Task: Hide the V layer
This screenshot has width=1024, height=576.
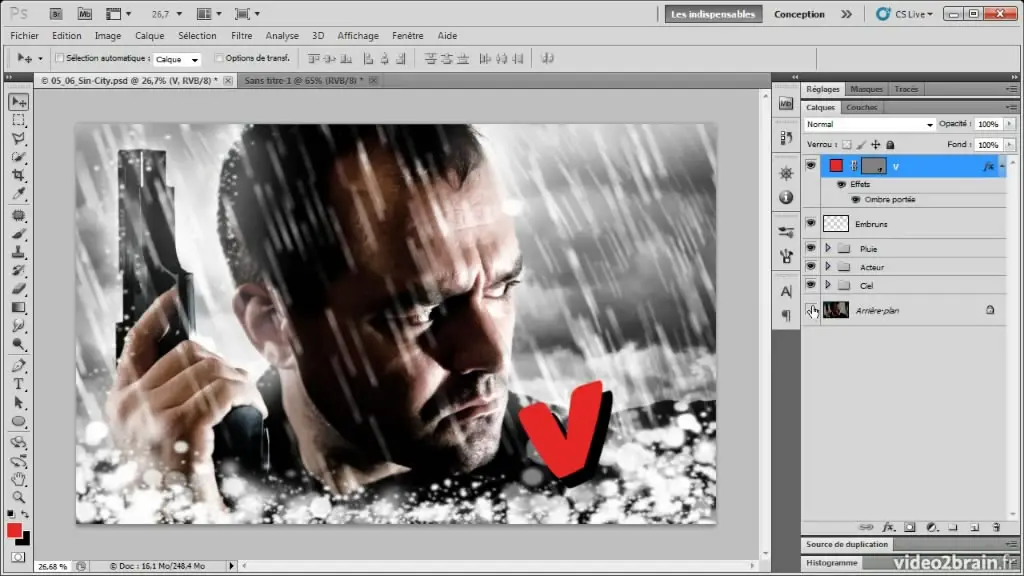Action: click(x=810, y=166)
